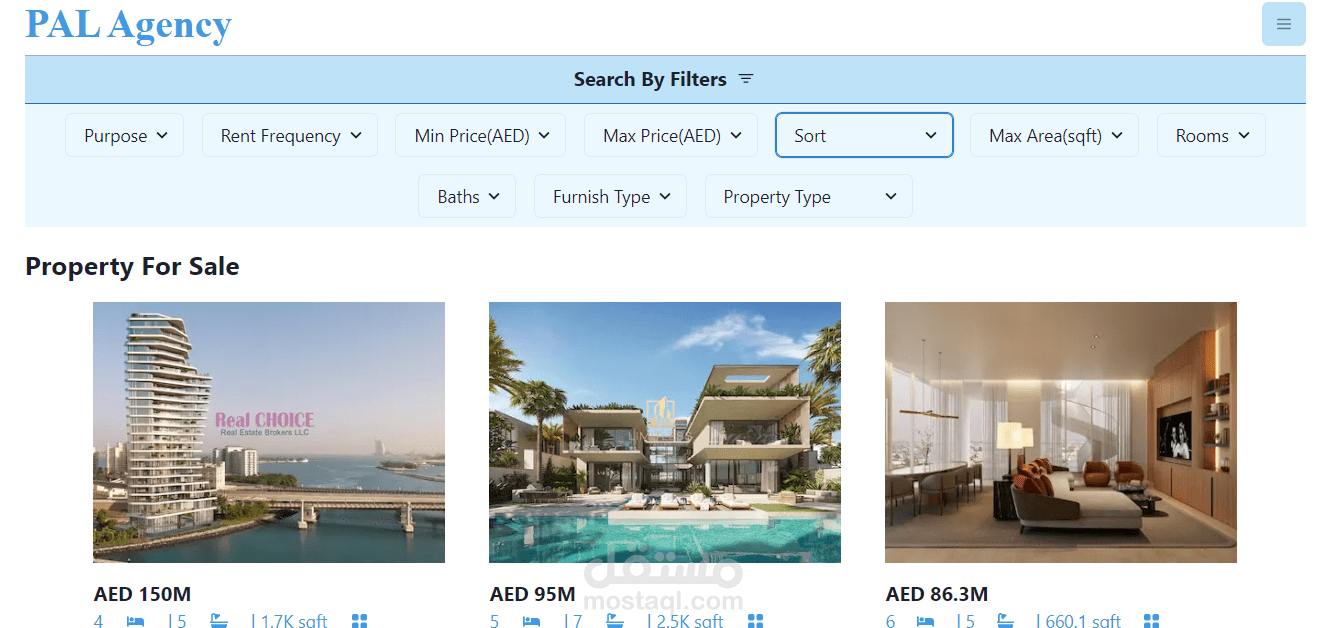Click grid area icon under AED 150M listing
This screenshot has height=628, width=1327.
pyautogui.click(x=360, y=622)
